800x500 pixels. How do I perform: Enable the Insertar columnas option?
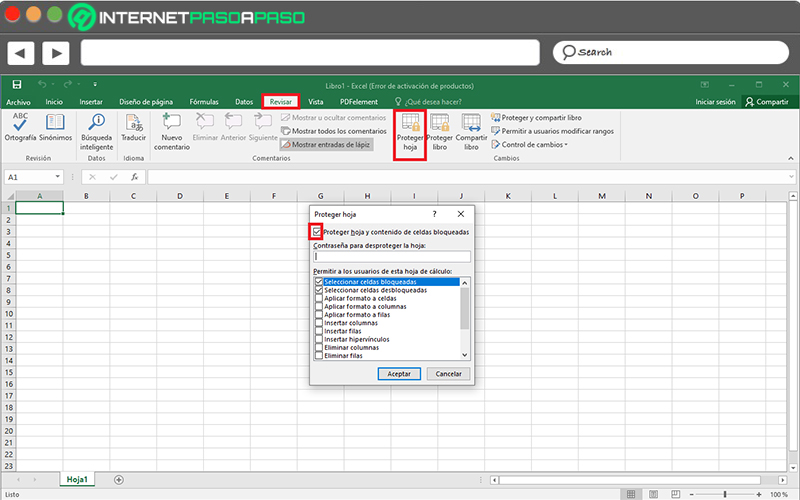[319, 322]
